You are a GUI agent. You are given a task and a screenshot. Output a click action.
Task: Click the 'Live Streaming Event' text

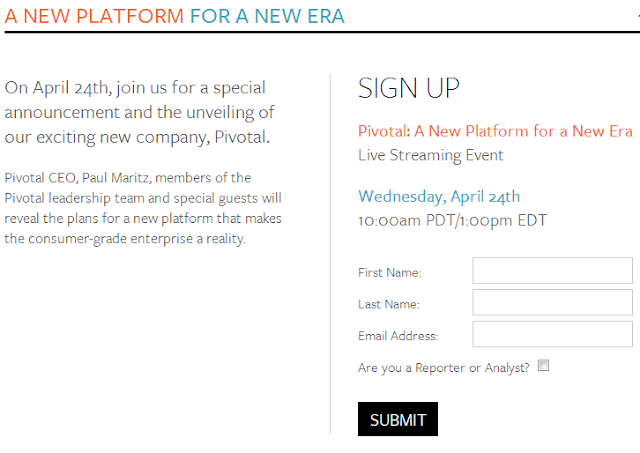click(431, 155)
